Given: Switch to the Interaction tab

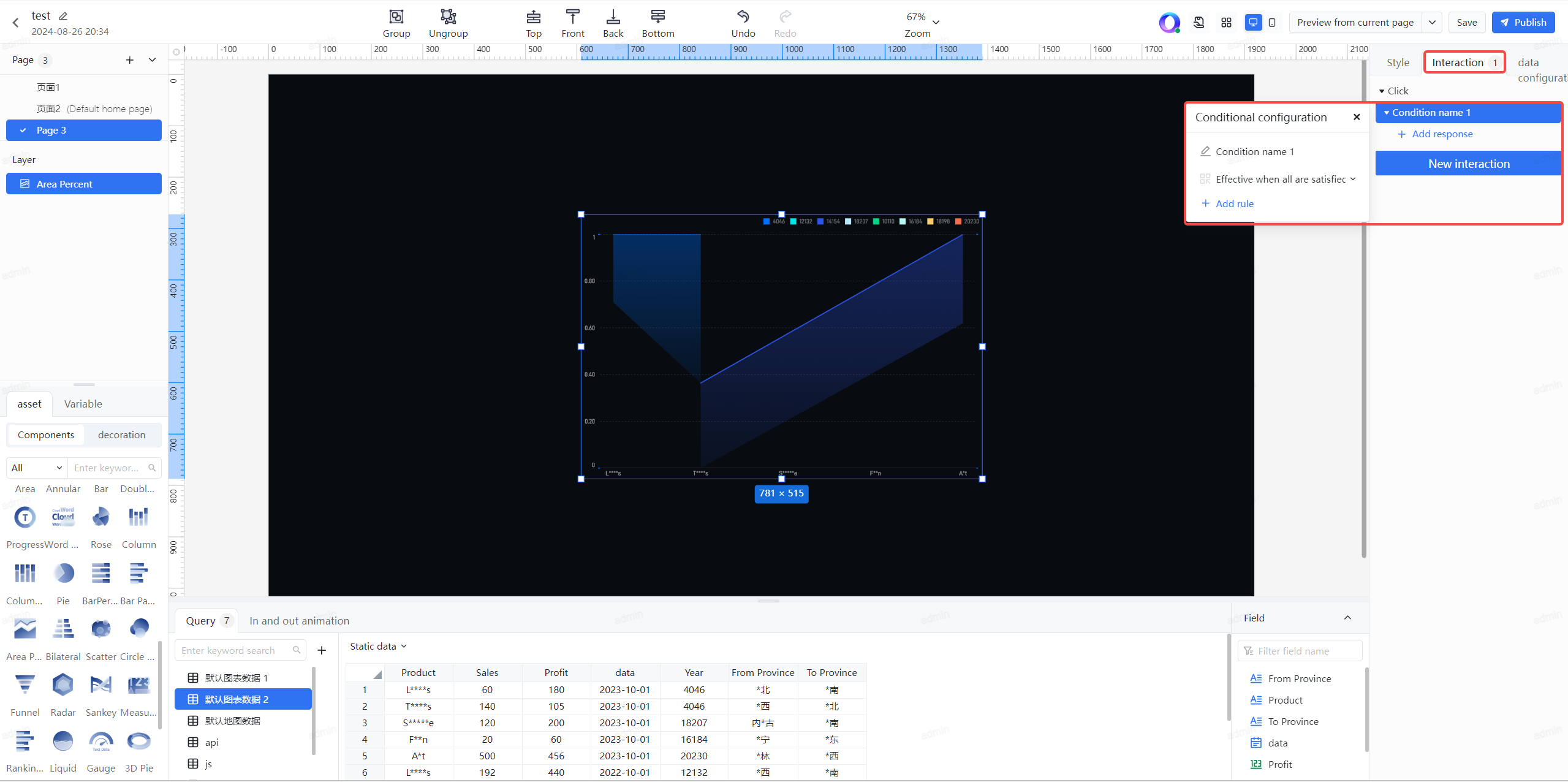Looking at the screenshot, I should pyautogui.click(x=1464, y=63).
